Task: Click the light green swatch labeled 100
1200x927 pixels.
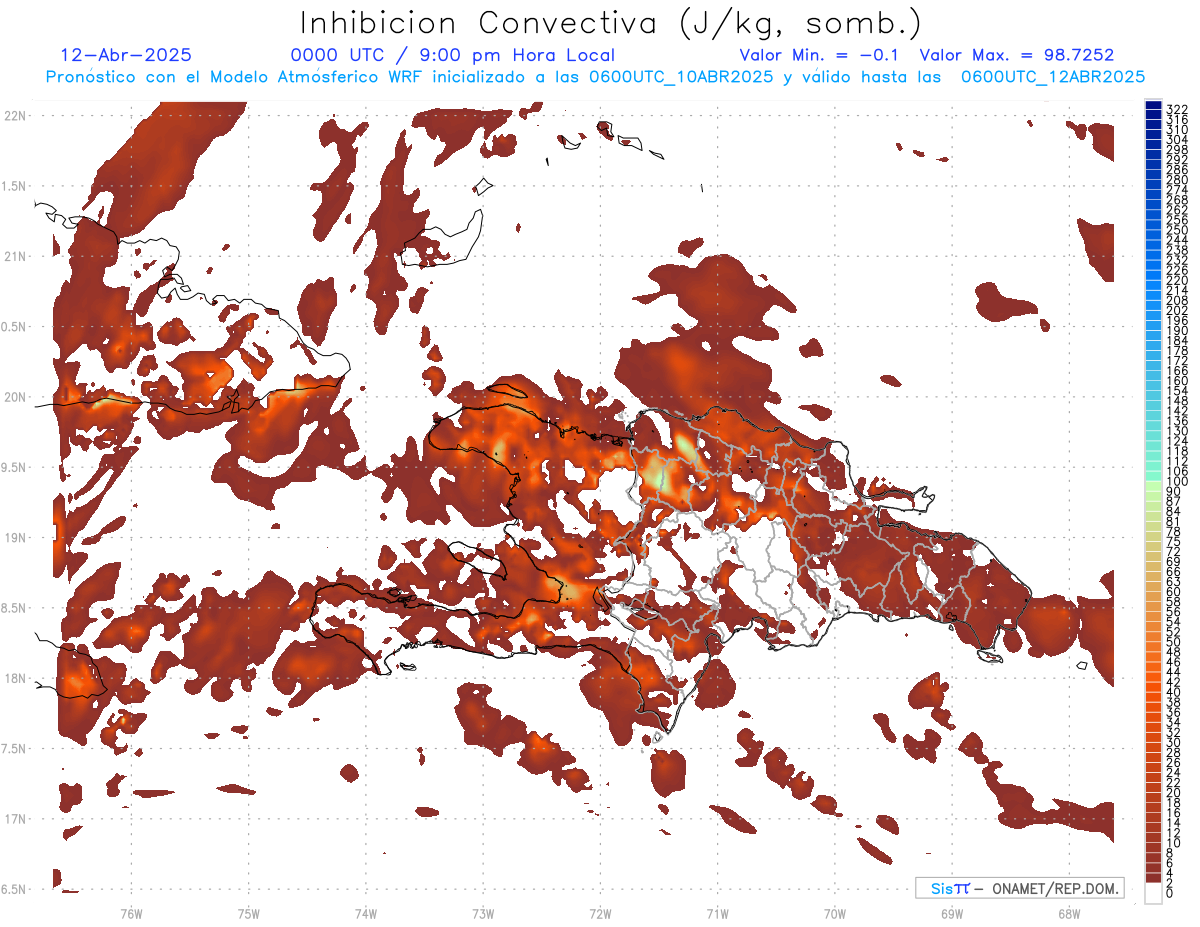Action: tap(1154, 487)
